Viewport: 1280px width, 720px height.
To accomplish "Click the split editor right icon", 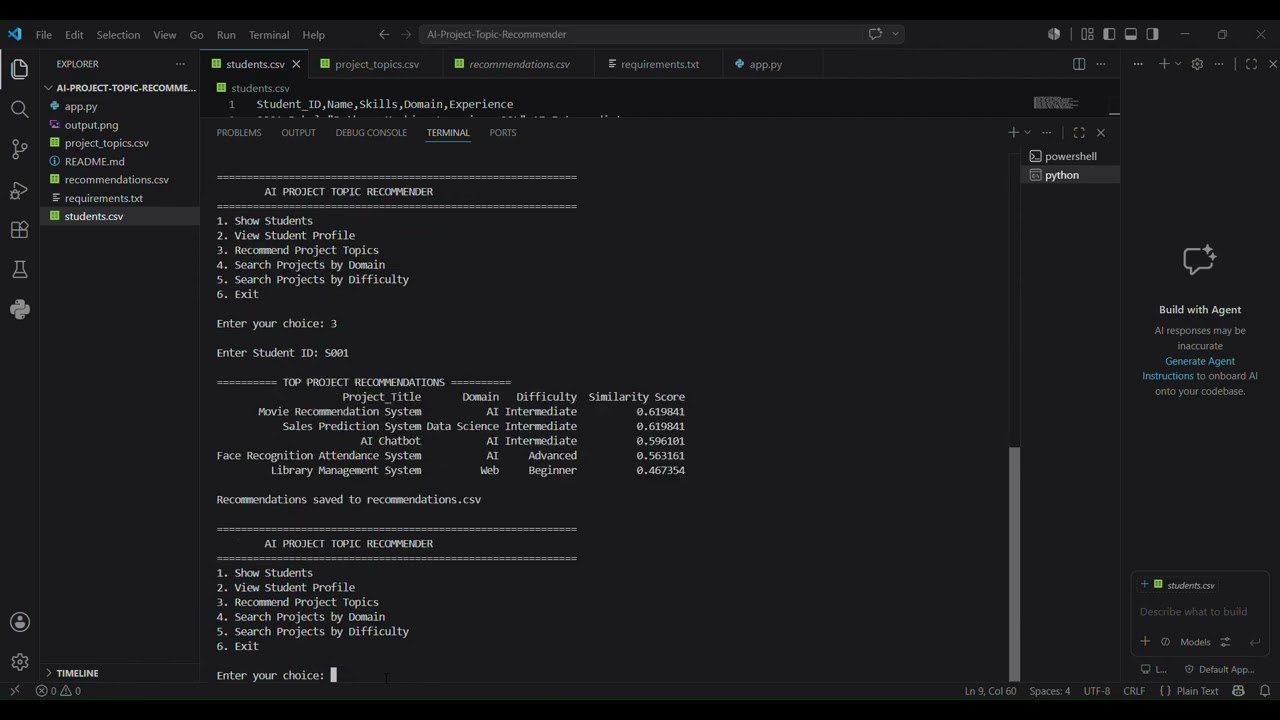I will click(1079, 64).
